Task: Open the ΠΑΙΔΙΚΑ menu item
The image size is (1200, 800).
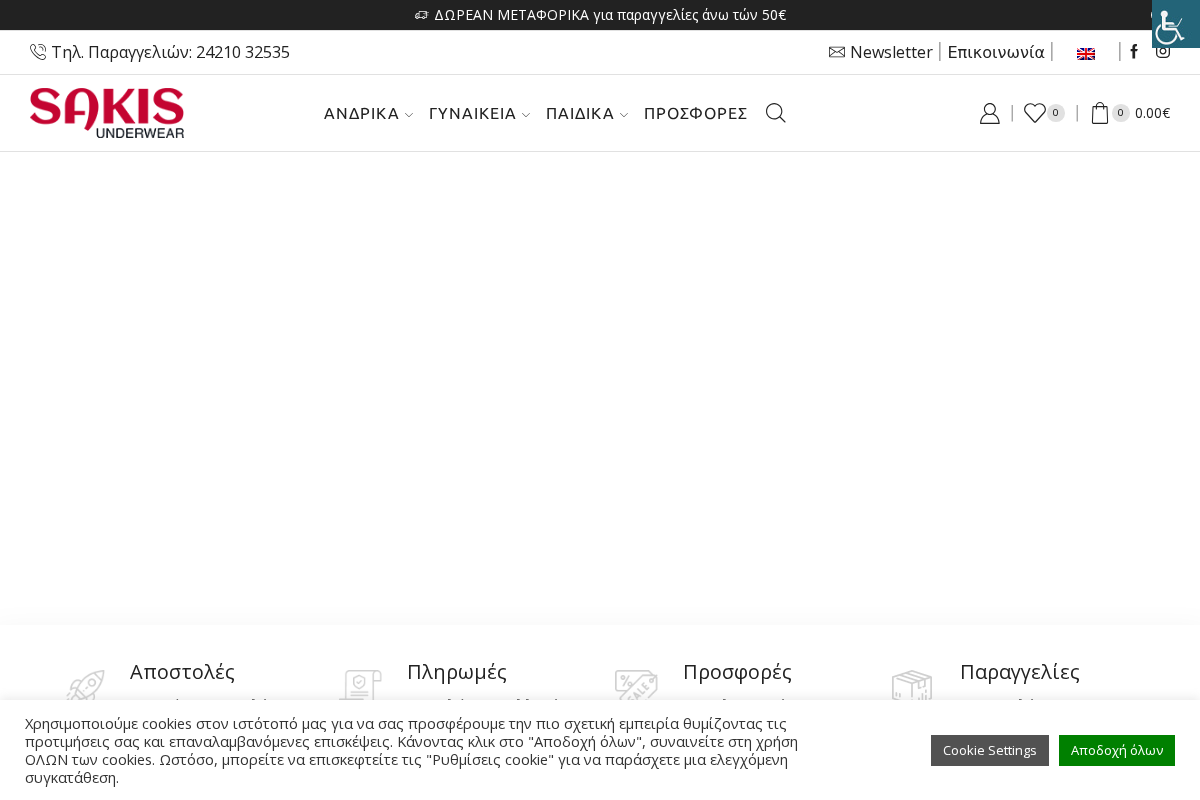Action: click(580, 113)
